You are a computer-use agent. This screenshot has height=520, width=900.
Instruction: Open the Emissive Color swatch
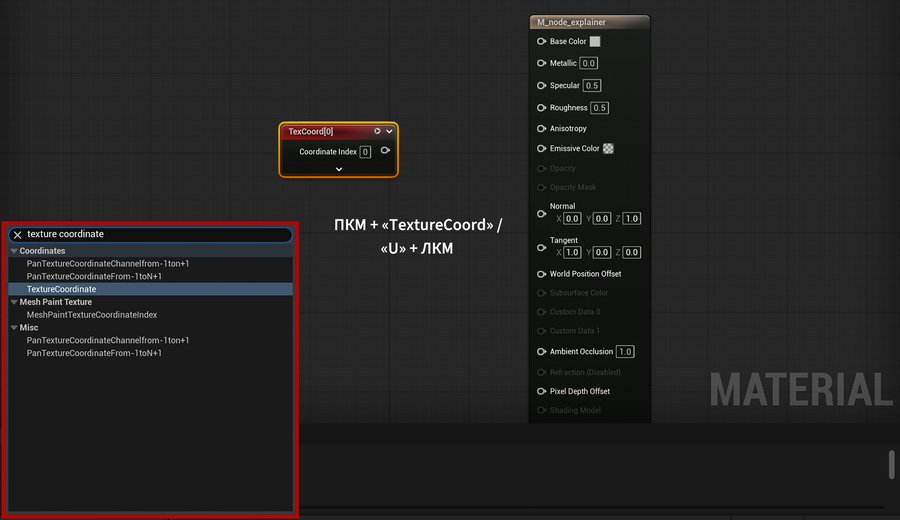click(x=608, y=149)
